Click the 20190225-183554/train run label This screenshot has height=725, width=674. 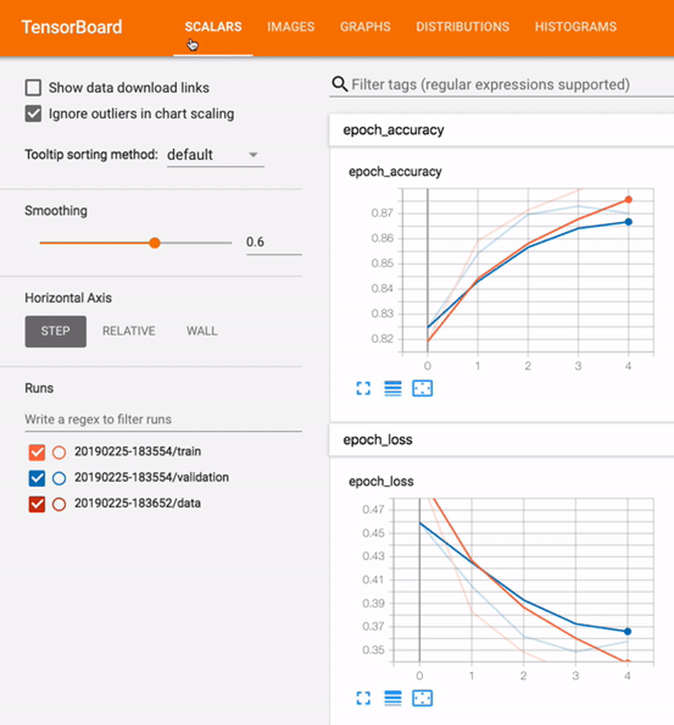tap(138, 451)
